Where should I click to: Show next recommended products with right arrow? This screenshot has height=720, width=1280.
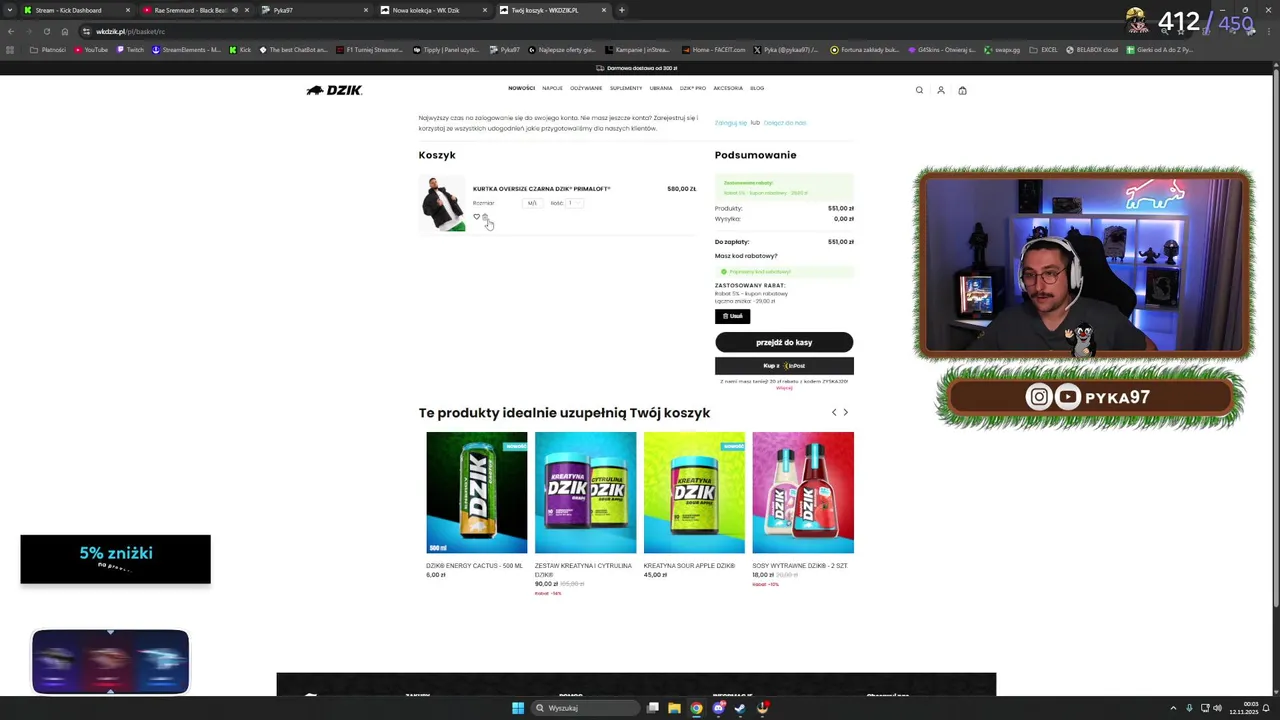point(845,412)
